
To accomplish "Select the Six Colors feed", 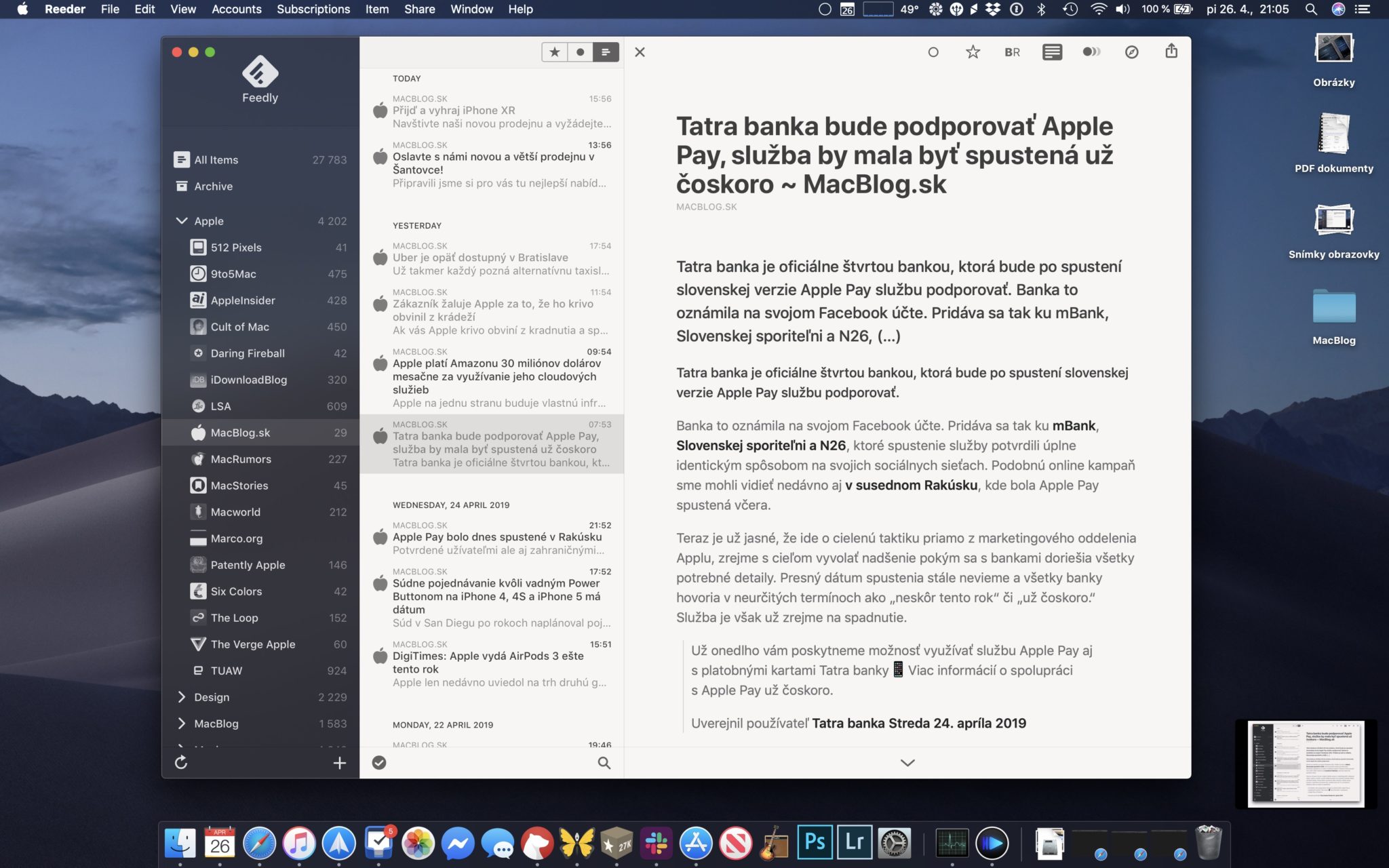I will [x=260, y=591].
